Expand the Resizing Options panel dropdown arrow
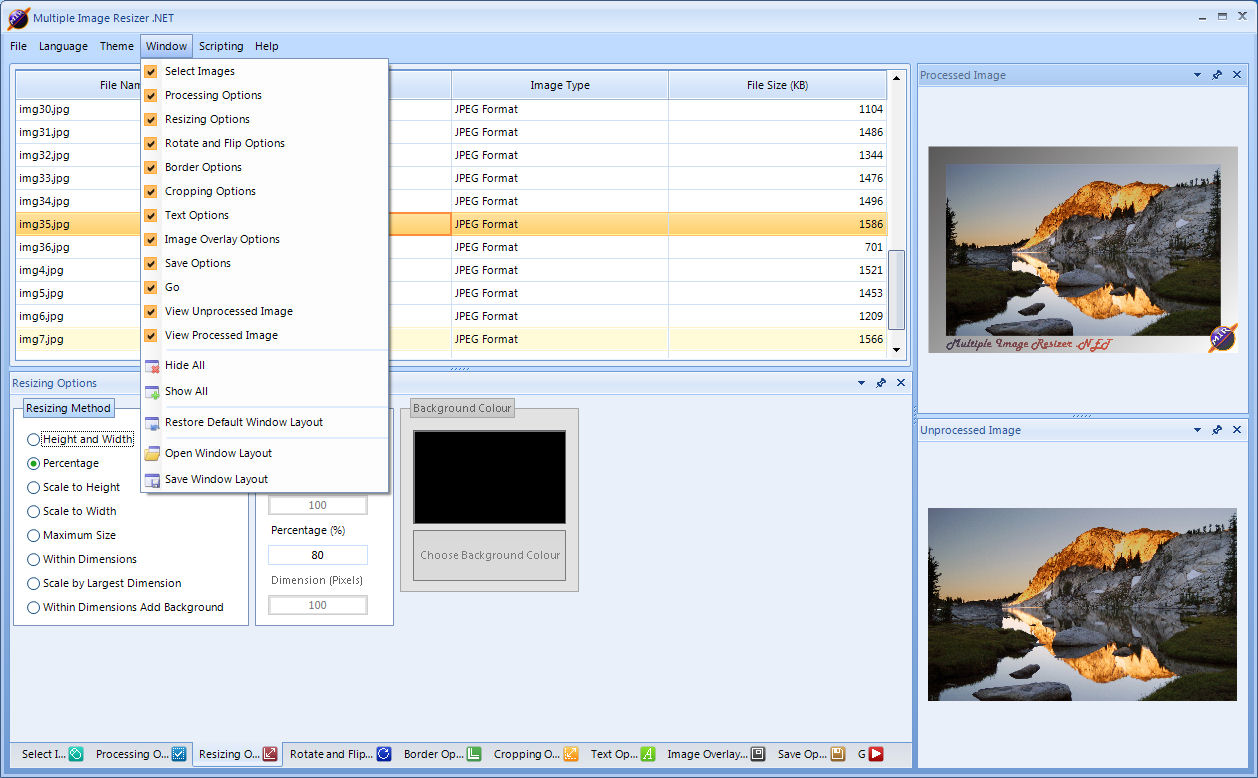Viewport: 1258px width, 778px height. coord(861,383)
